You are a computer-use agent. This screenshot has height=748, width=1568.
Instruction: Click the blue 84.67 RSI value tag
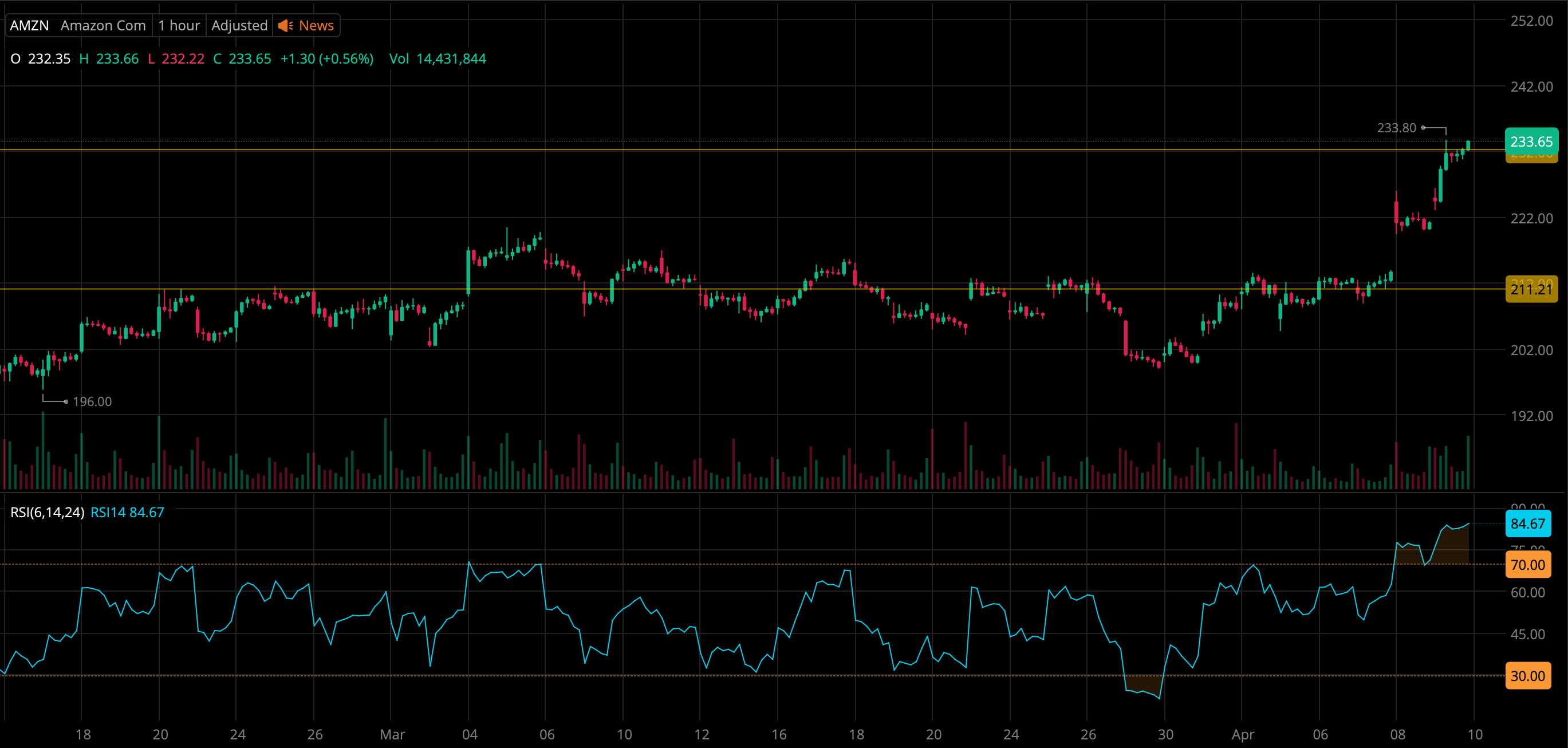click(1527, 524)
